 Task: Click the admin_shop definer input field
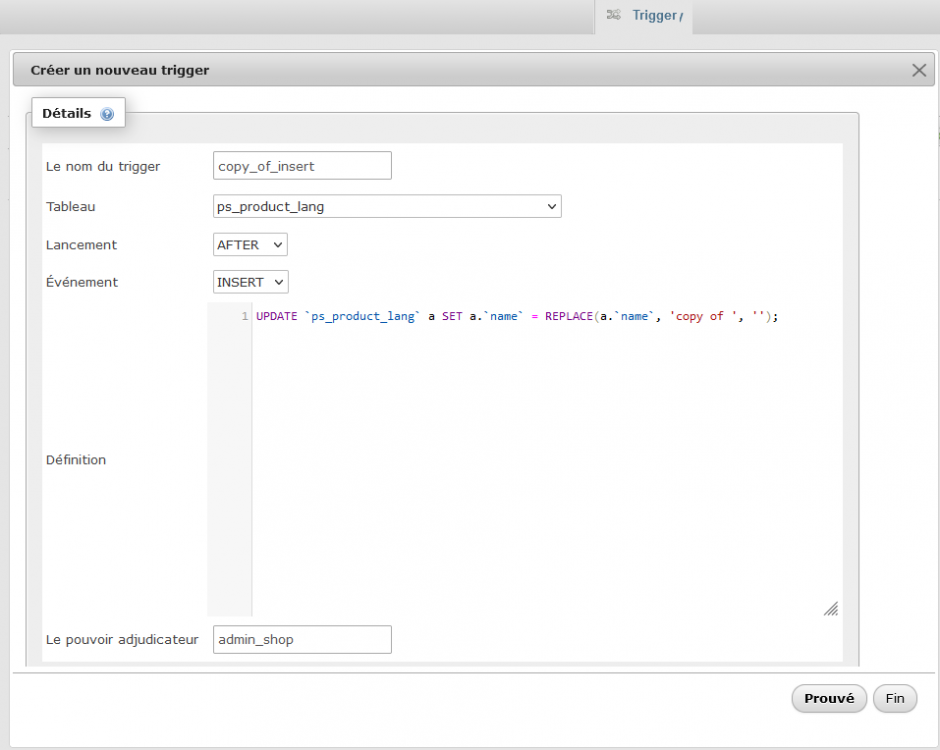click(x=302, y=639)
